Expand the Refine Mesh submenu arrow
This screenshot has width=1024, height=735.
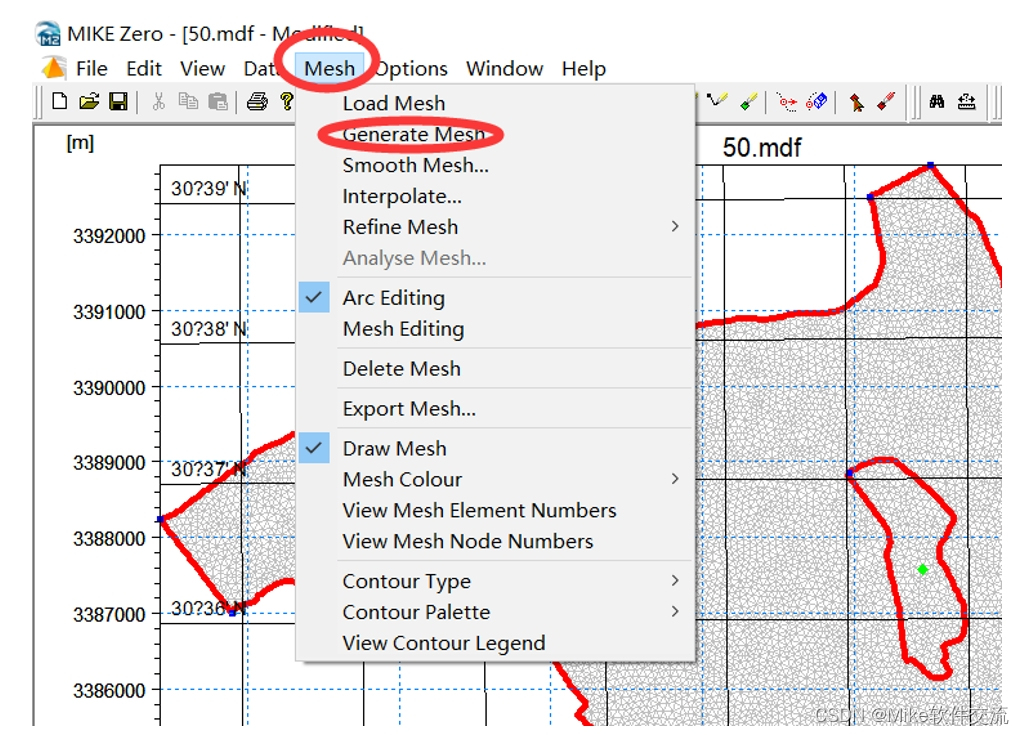[x=675, y=226]
